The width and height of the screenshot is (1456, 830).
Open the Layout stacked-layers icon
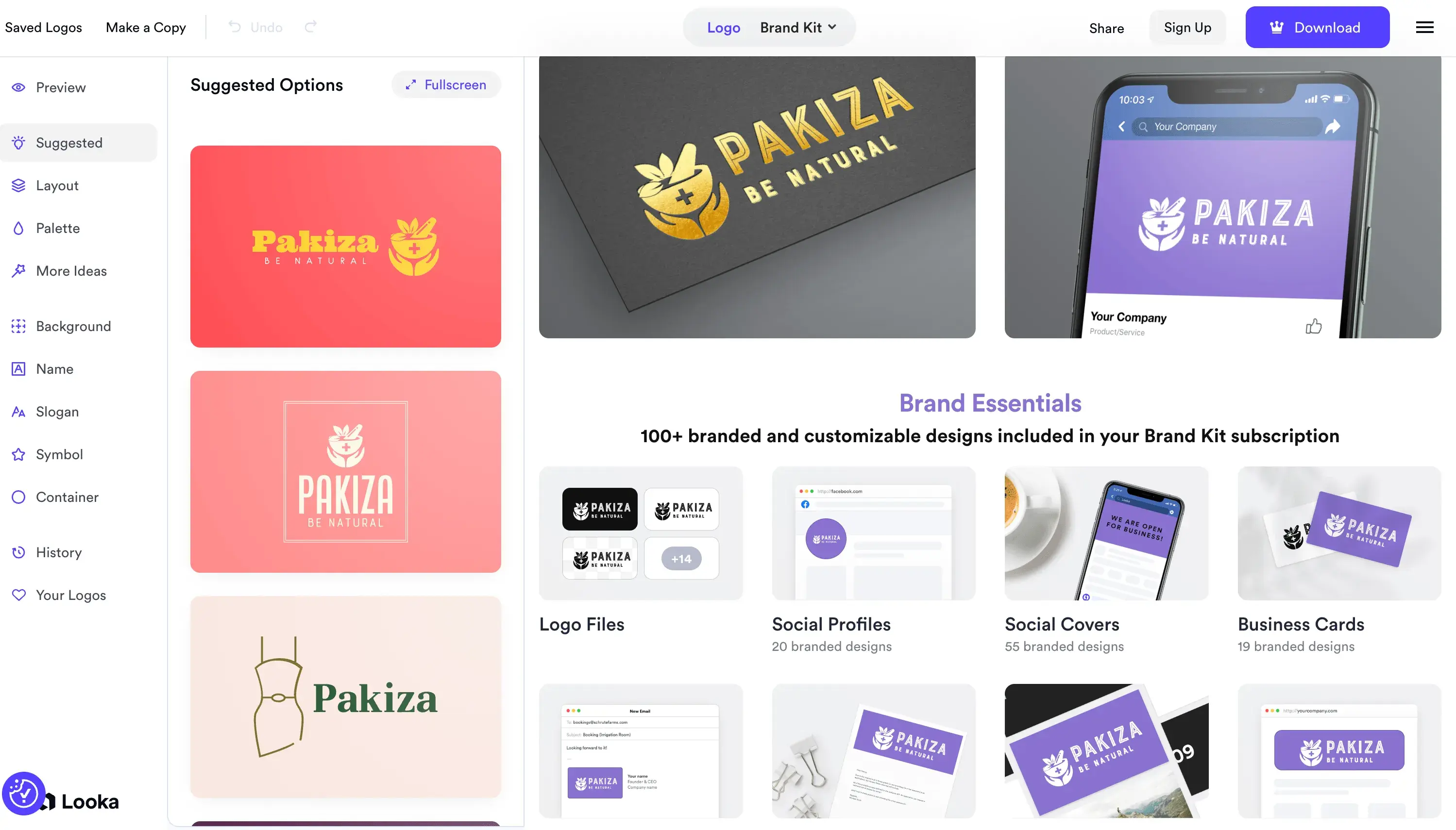(x=18, y=185)
